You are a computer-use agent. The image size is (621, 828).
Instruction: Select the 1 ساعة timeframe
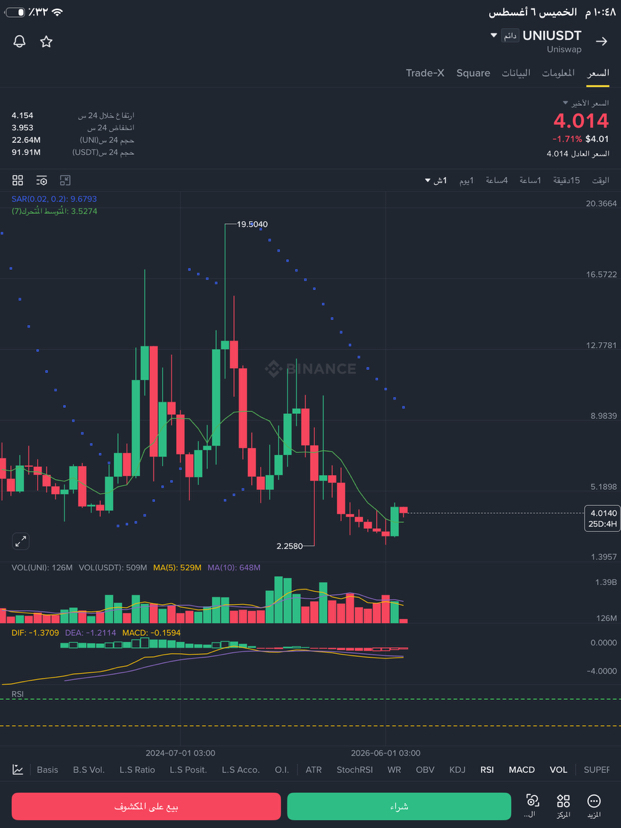[x=530, y=181]
